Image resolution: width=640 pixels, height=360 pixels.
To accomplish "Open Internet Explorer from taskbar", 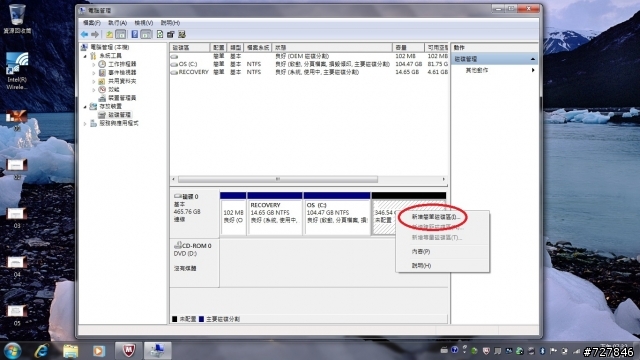I will click(x=42, y=351).
